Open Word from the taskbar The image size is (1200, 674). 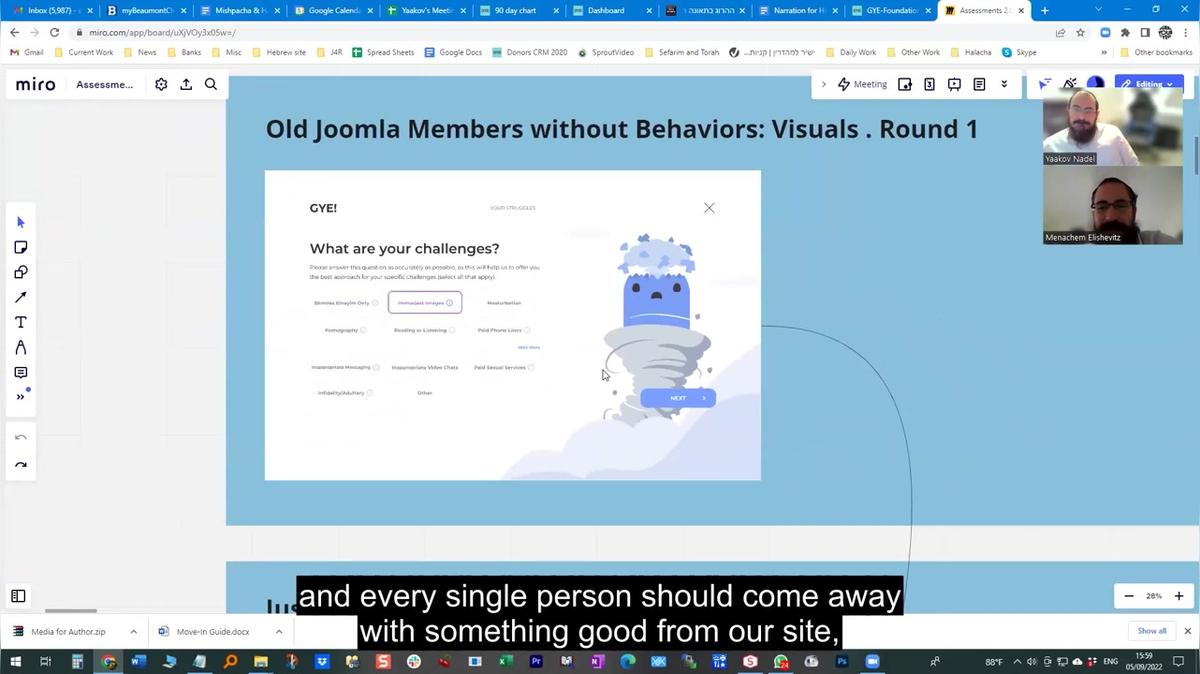click(138, 661)
